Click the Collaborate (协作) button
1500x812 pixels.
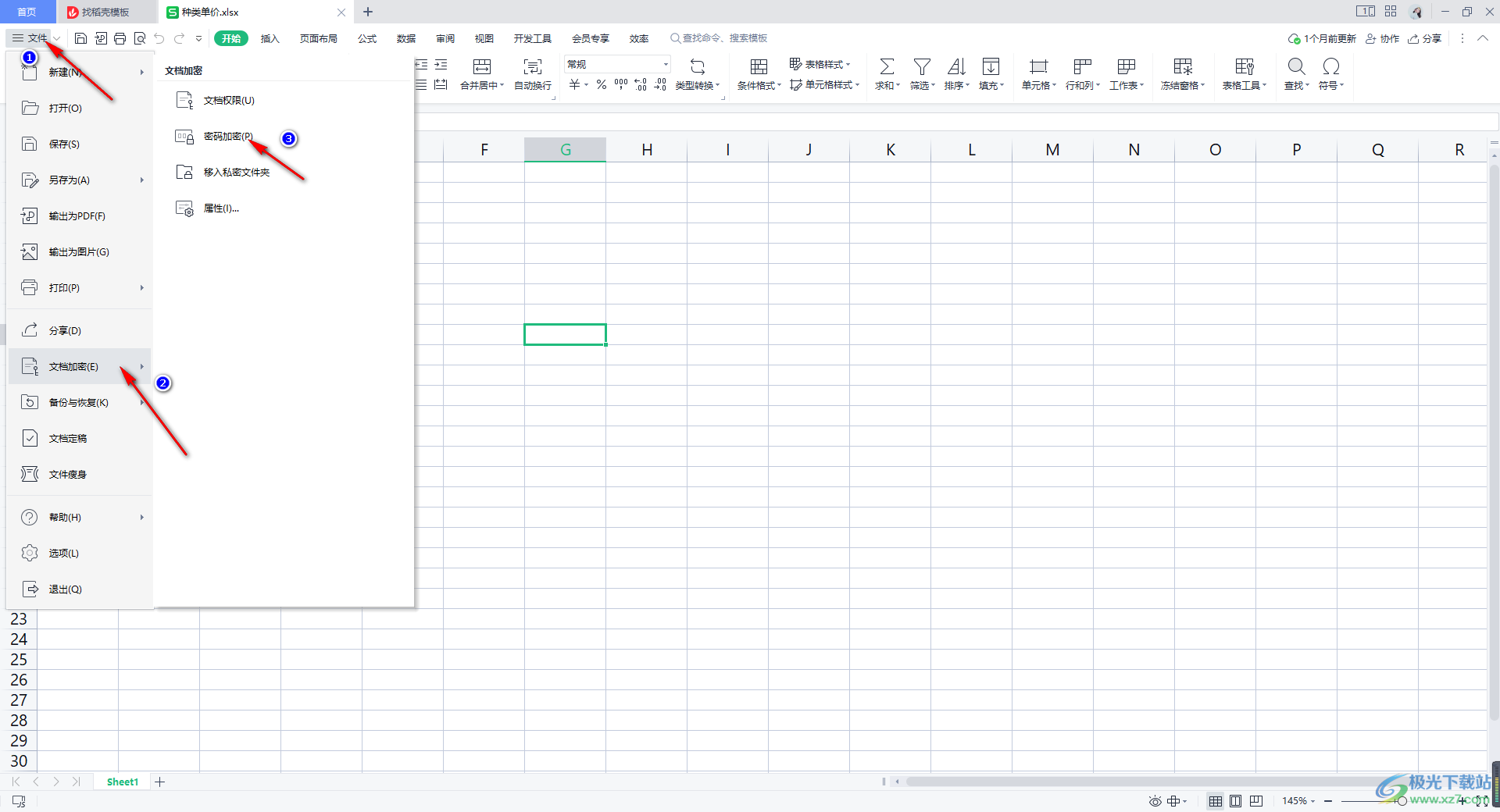click(1382, 38)
